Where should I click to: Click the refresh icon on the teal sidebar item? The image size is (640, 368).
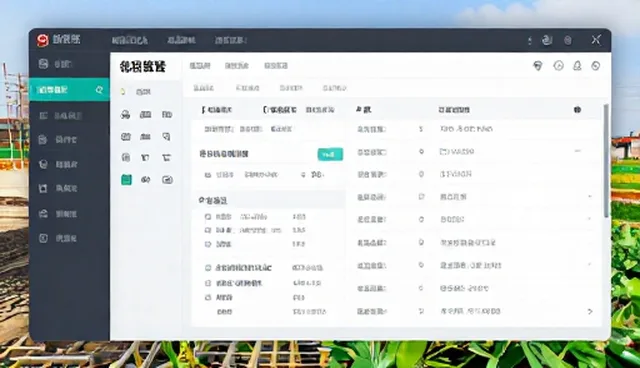coord(99,89)
